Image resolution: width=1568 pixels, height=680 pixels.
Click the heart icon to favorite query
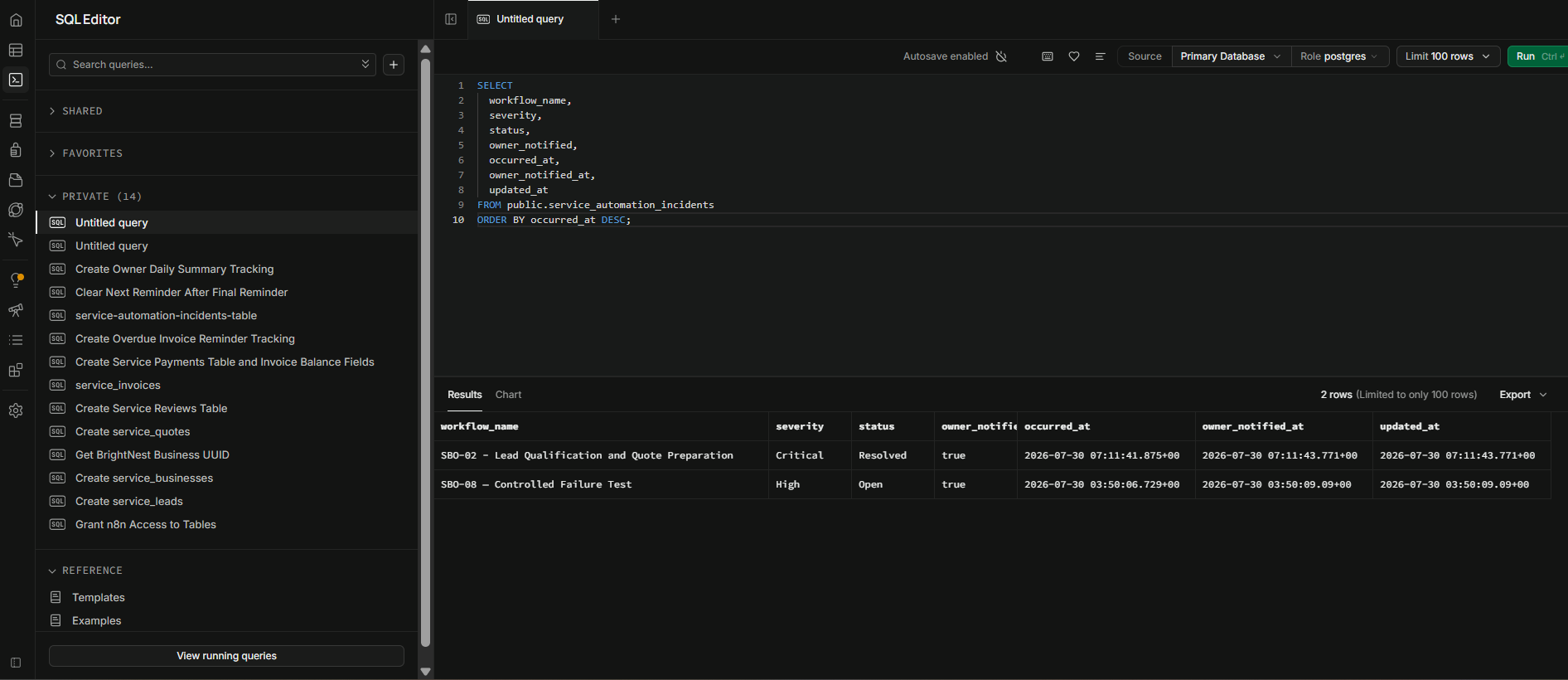[x=1074, y=56]
